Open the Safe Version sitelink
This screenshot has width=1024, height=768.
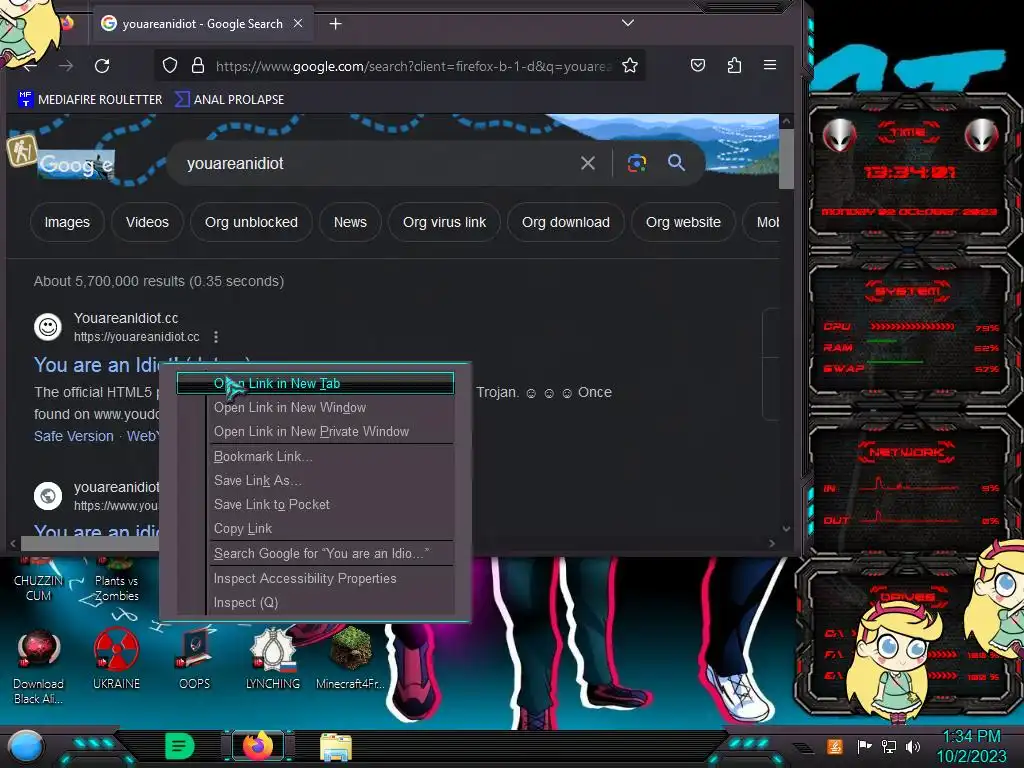pyautogui.click(x=74, y=436)
